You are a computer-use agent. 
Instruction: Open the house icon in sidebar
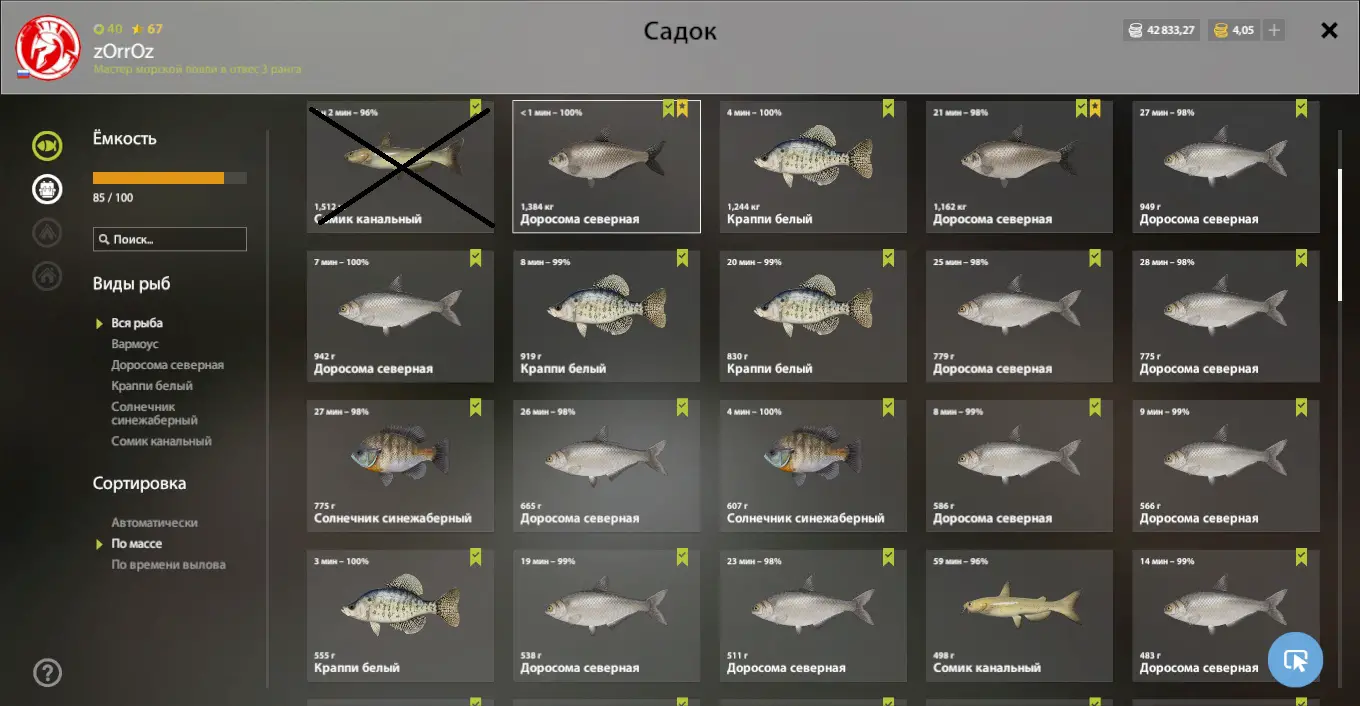[47, 275]
